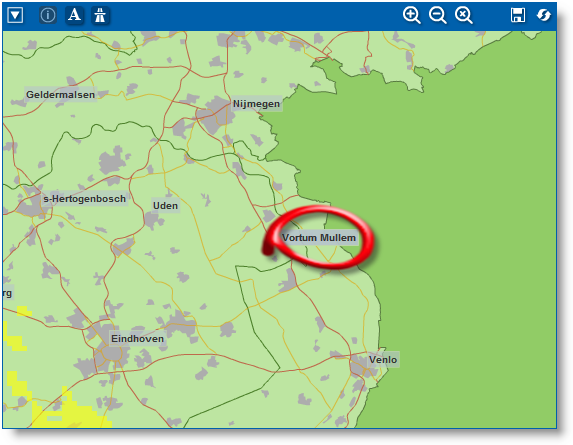This screenshot has height=445, width=573.
Task: Toggle the place name labels (A) button
Action: click(x=74, y=15)
